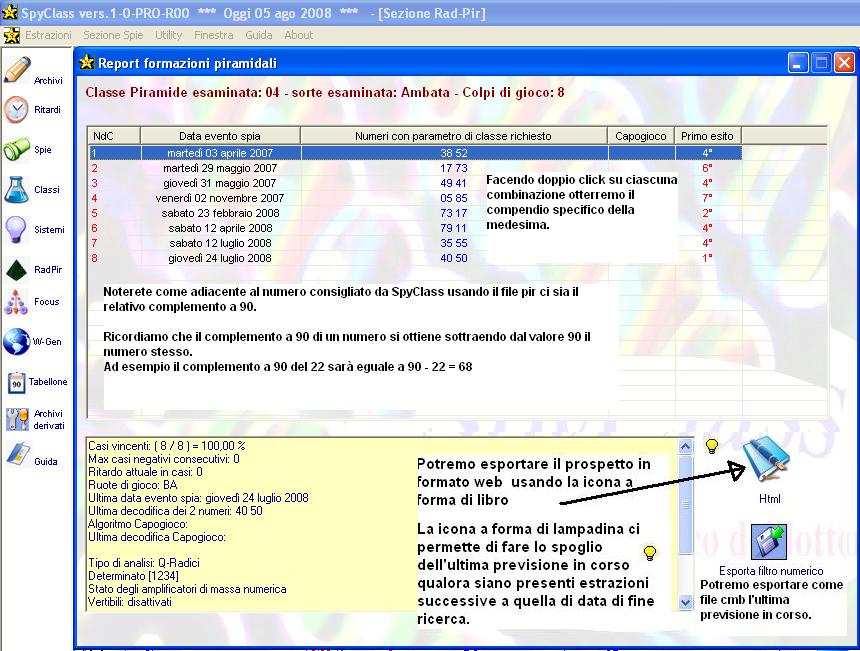This screenshot has width=860, height=651.
Task: Click the numbers cell 40 50 in the table
Action: 454,258
